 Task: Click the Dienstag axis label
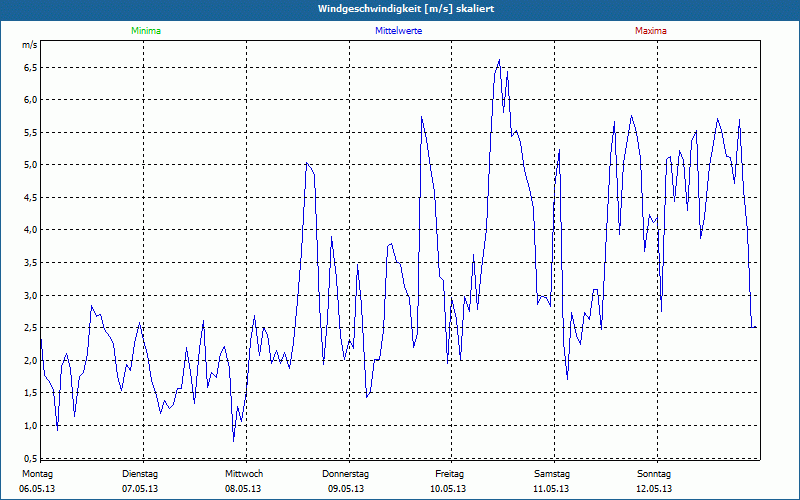tap(140, 474)
